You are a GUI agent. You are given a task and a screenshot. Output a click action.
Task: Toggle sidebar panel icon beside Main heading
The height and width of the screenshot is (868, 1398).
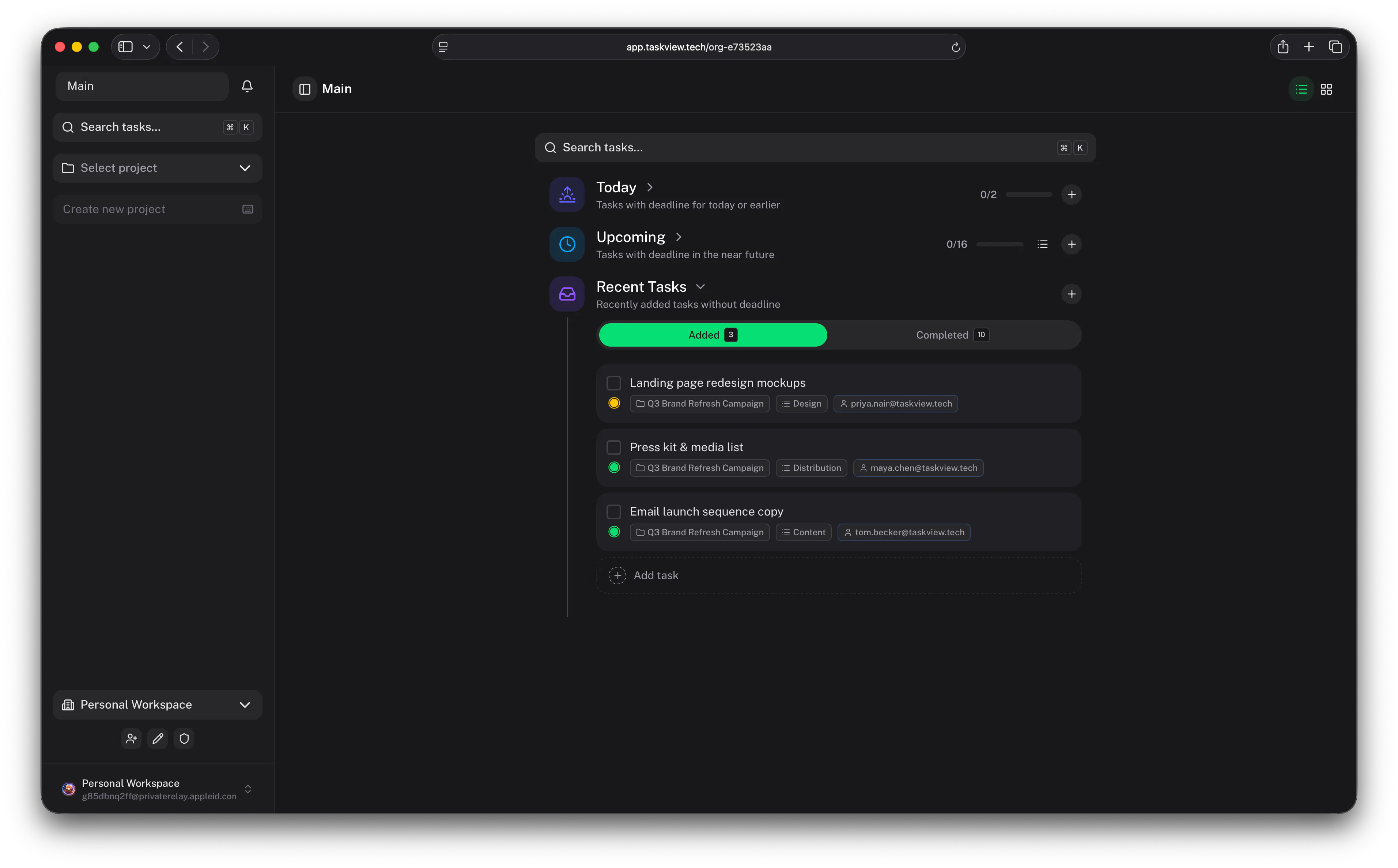305,89
